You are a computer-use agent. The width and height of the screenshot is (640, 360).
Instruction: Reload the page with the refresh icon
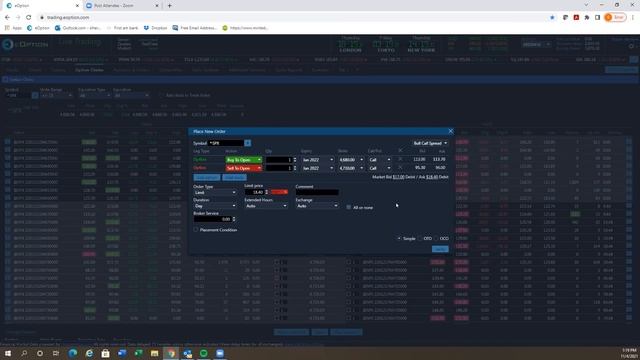coord(29,18)
